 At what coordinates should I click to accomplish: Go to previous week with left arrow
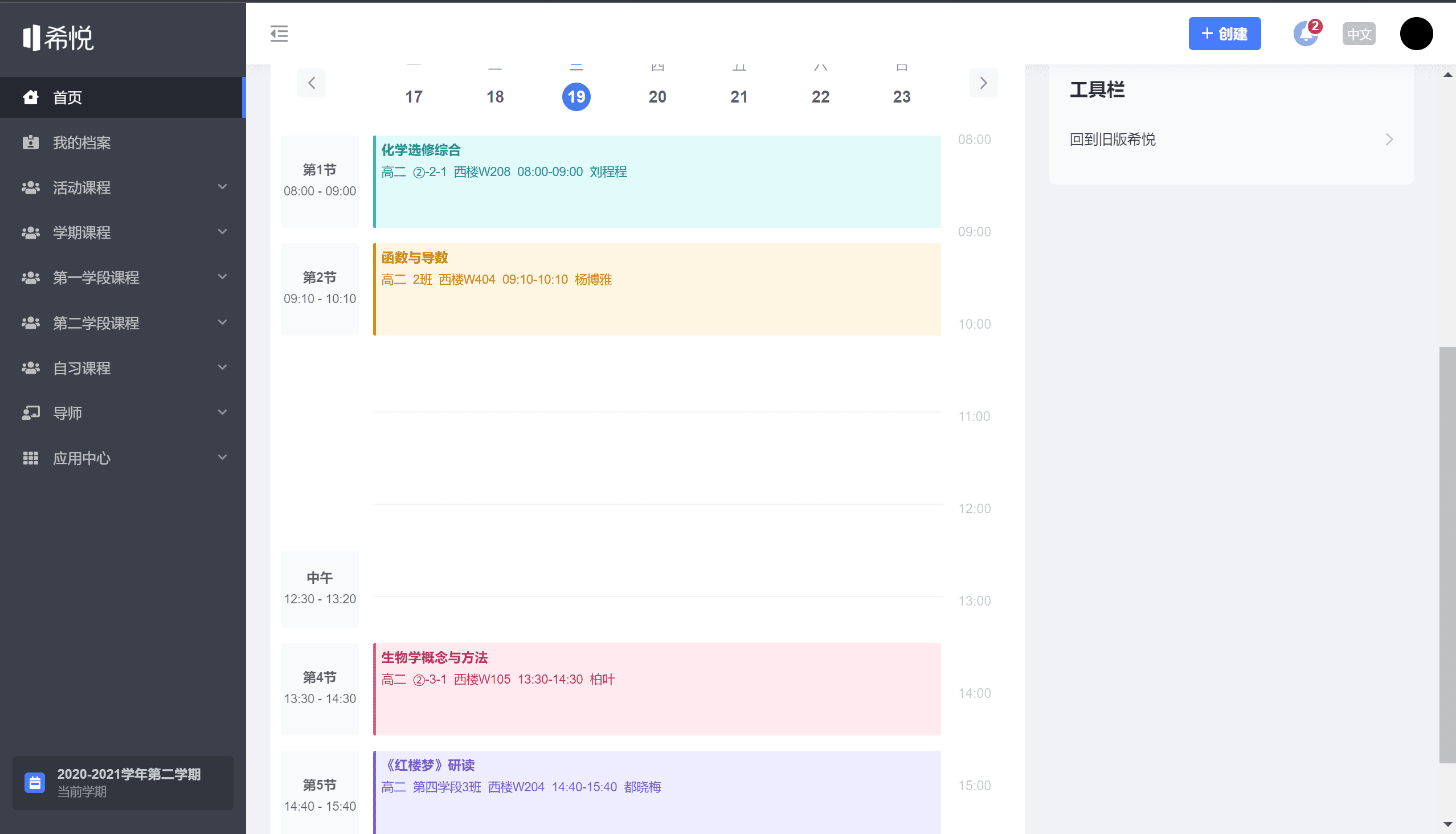pos(312,83)
